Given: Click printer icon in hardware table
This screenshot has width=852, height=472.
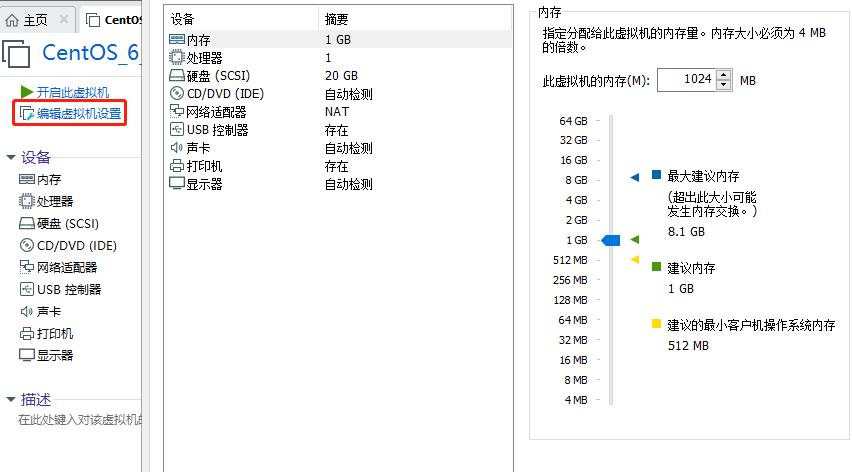Looking at the screenshot, I should [177, 166].
